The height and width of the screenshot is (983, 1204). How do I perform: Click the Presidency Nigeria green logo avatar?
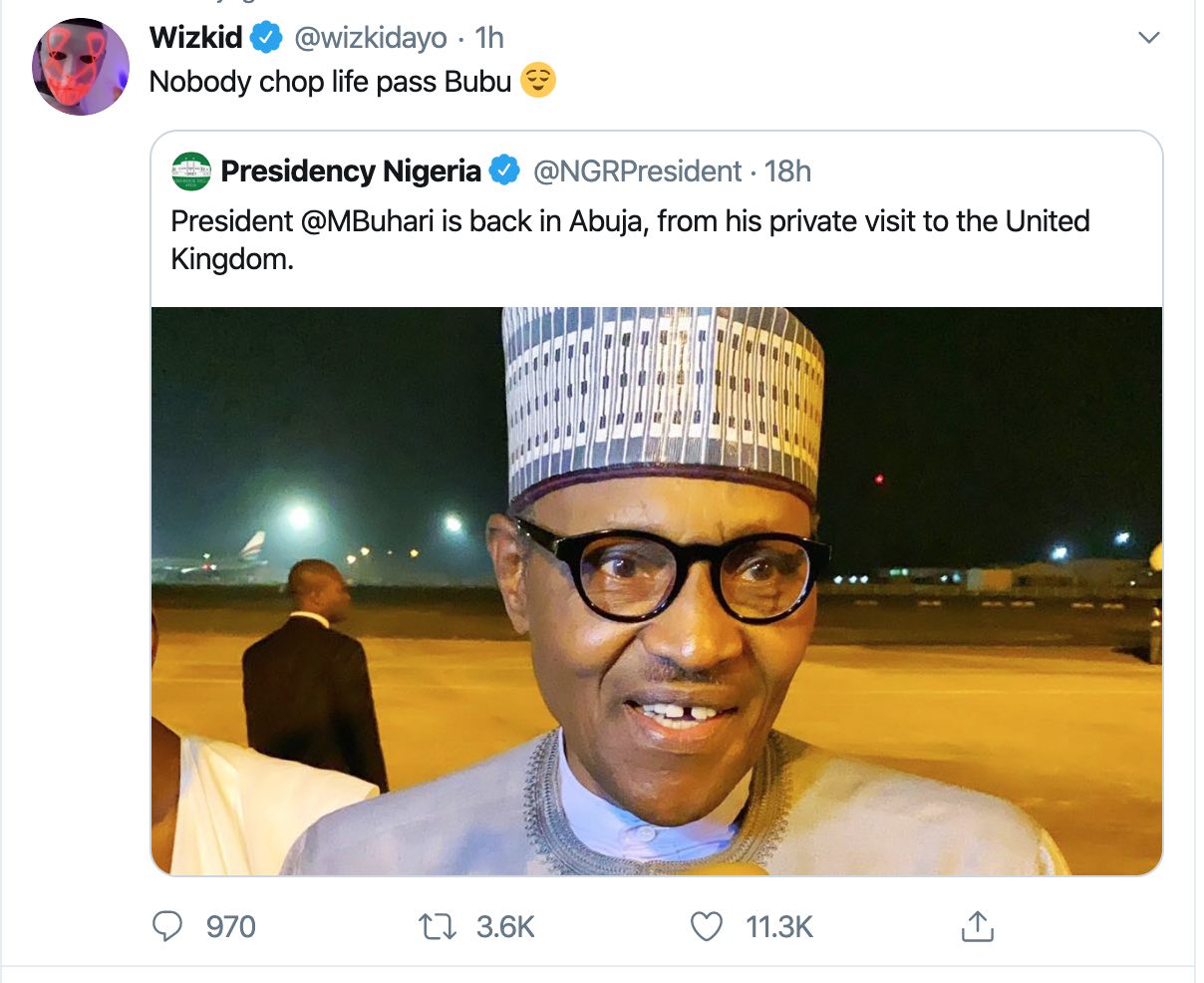191,171
